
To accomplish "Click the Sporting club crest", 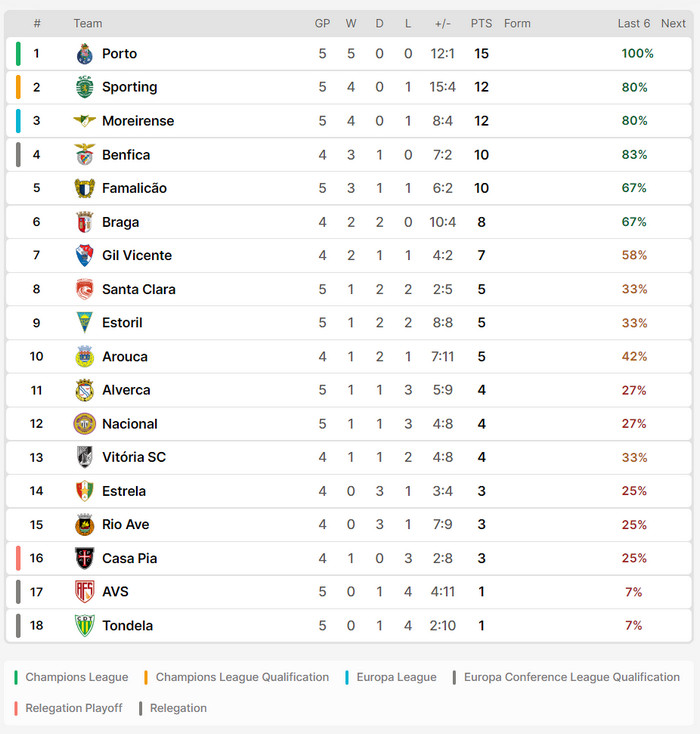I will 84,87.
